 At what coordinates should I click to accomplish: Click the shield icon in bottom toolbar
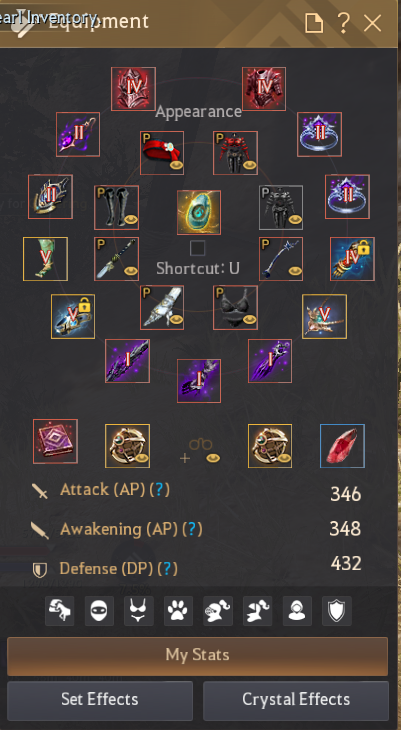pyautogui.click(x=337, y=610)
